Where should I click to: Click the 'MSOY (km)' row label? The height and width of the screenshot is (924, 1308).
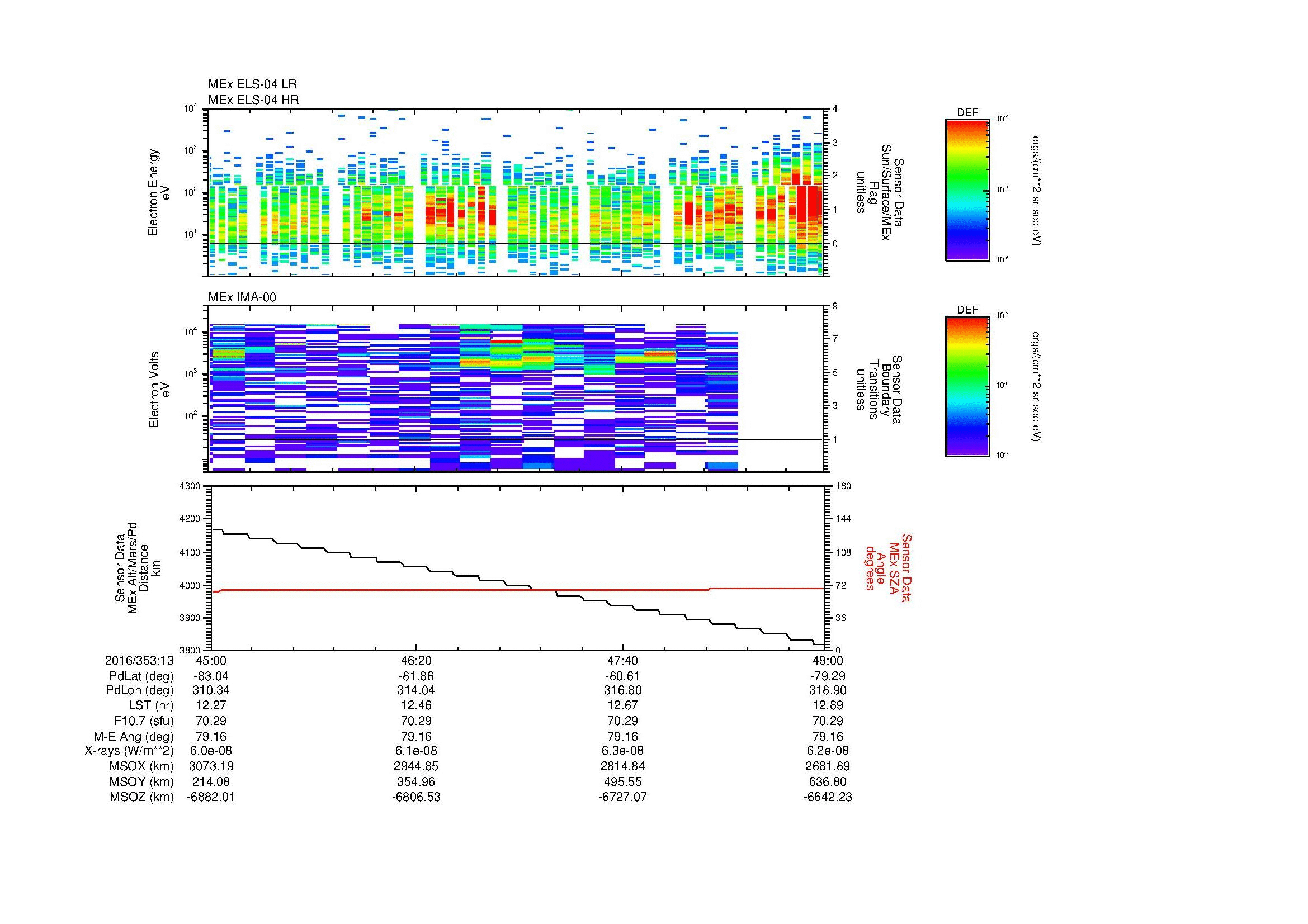coord(141,781)
